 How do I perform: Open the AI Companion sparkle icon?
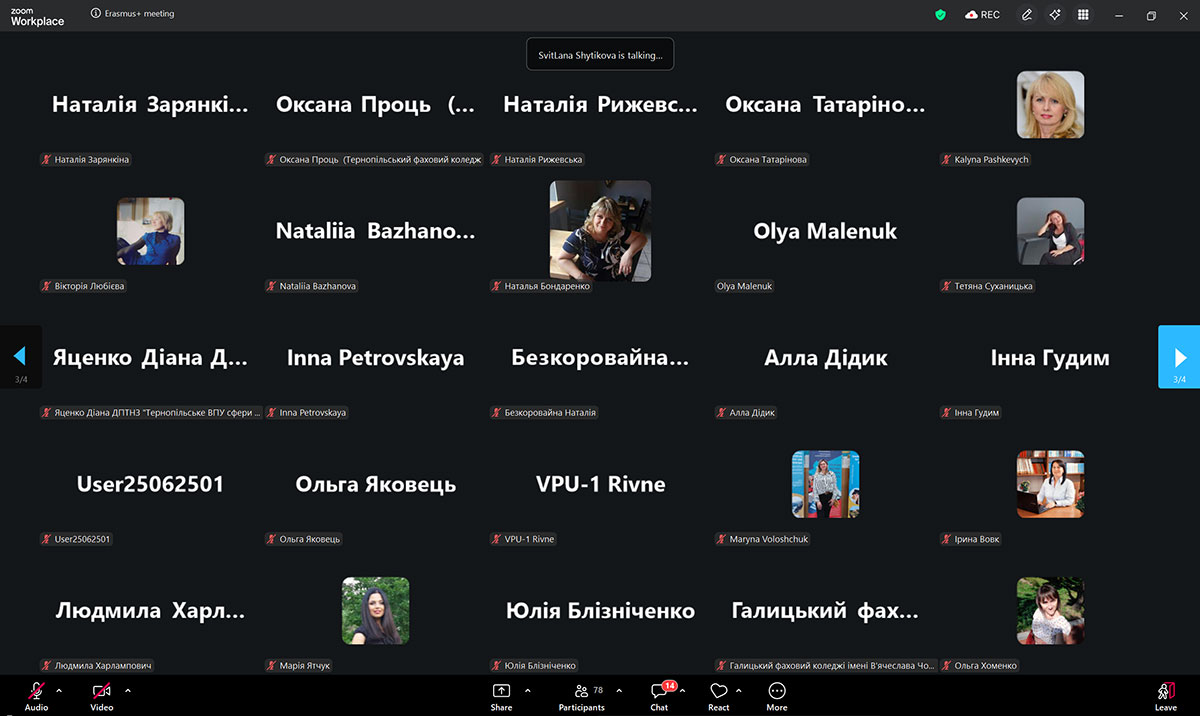point(1055,15)
